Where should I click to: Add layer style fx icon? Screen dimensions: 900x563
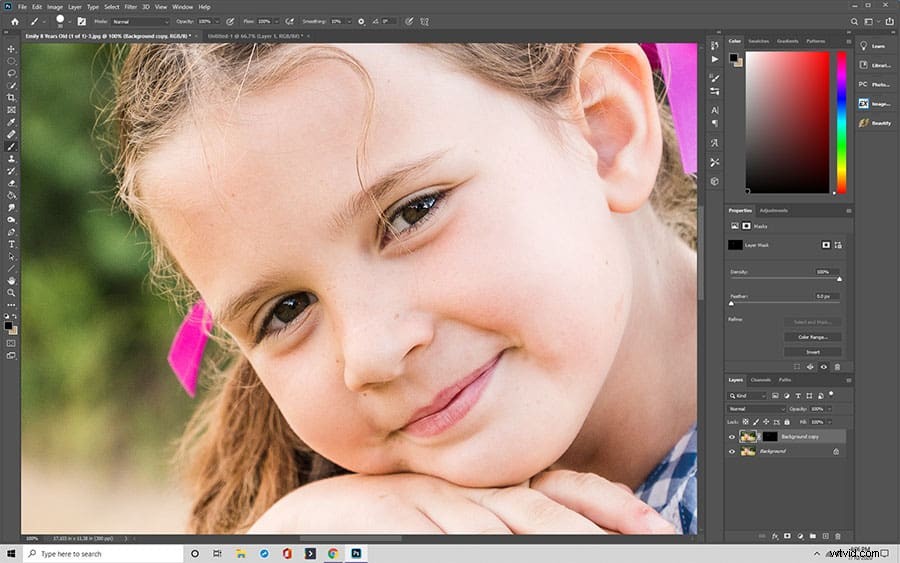tap(775, 536)
